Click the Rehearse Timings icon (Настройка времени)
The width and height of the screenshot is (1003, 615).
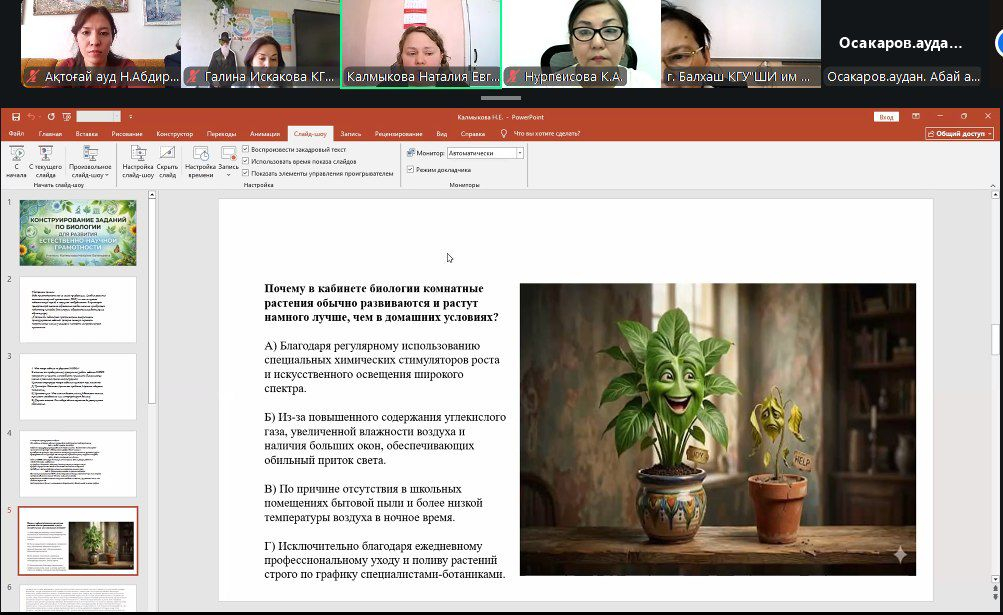pos(200,155)
